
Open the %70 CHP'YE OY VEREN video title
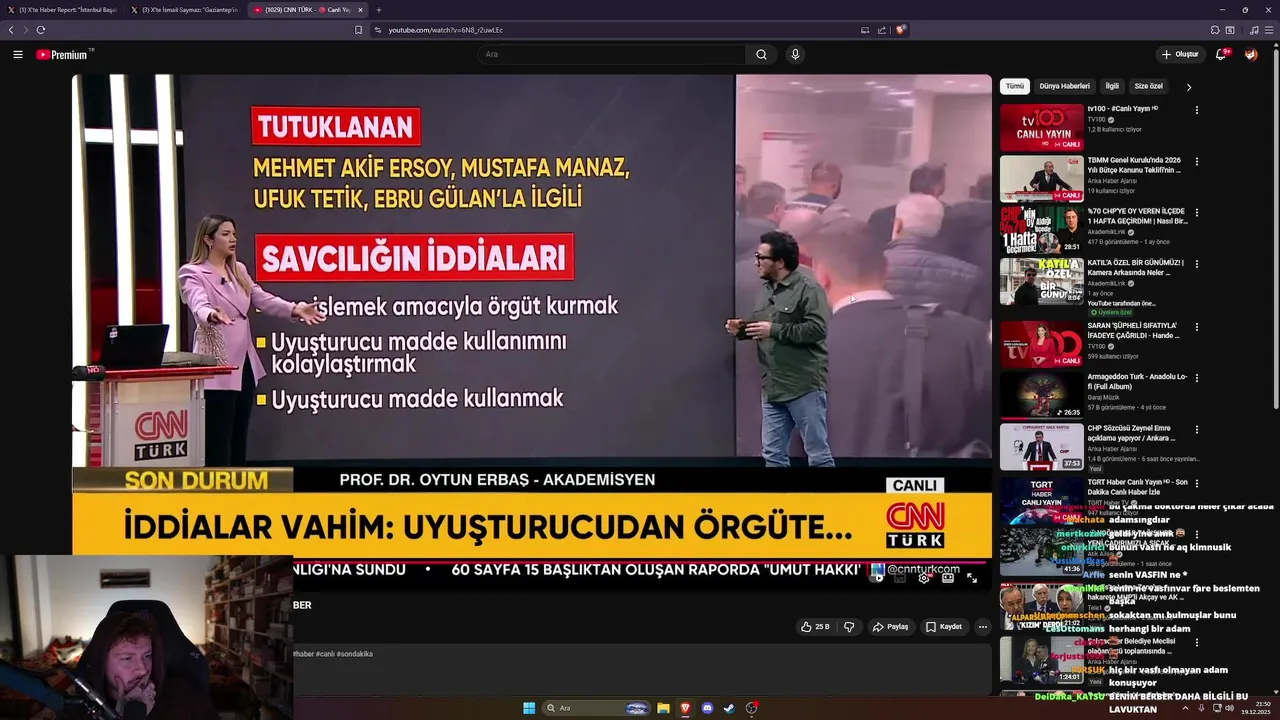(1136, 216)
